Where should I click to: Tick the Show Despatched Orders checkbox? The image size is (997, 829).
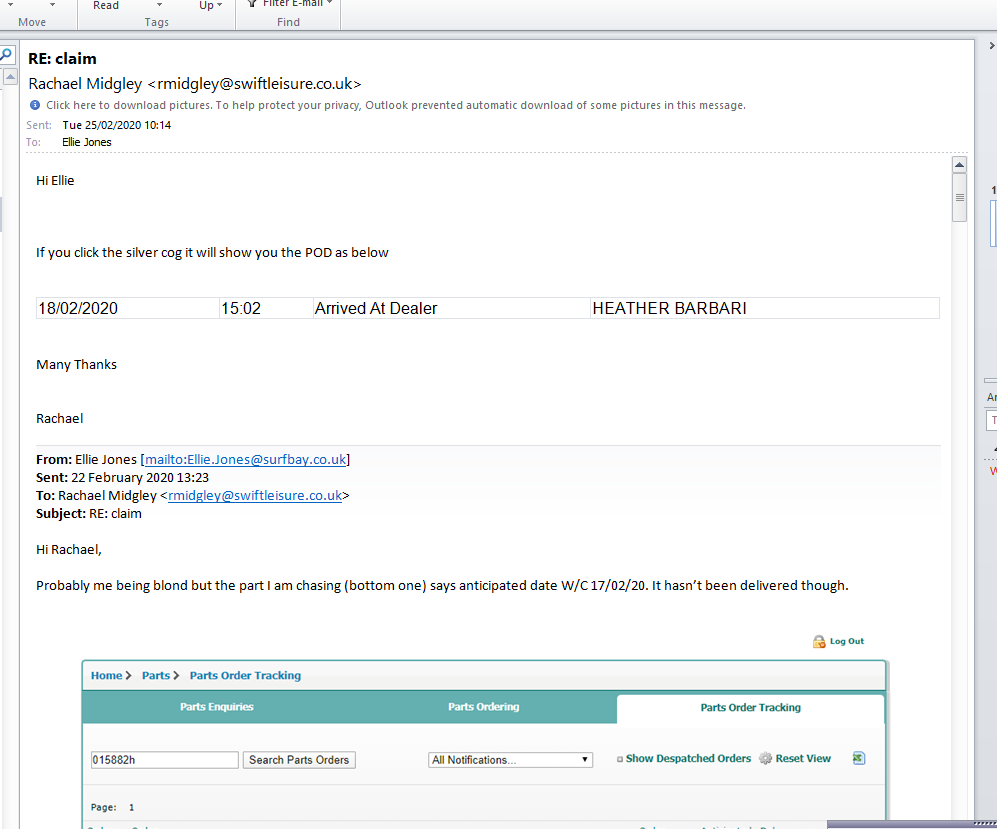tap(620, 759)
